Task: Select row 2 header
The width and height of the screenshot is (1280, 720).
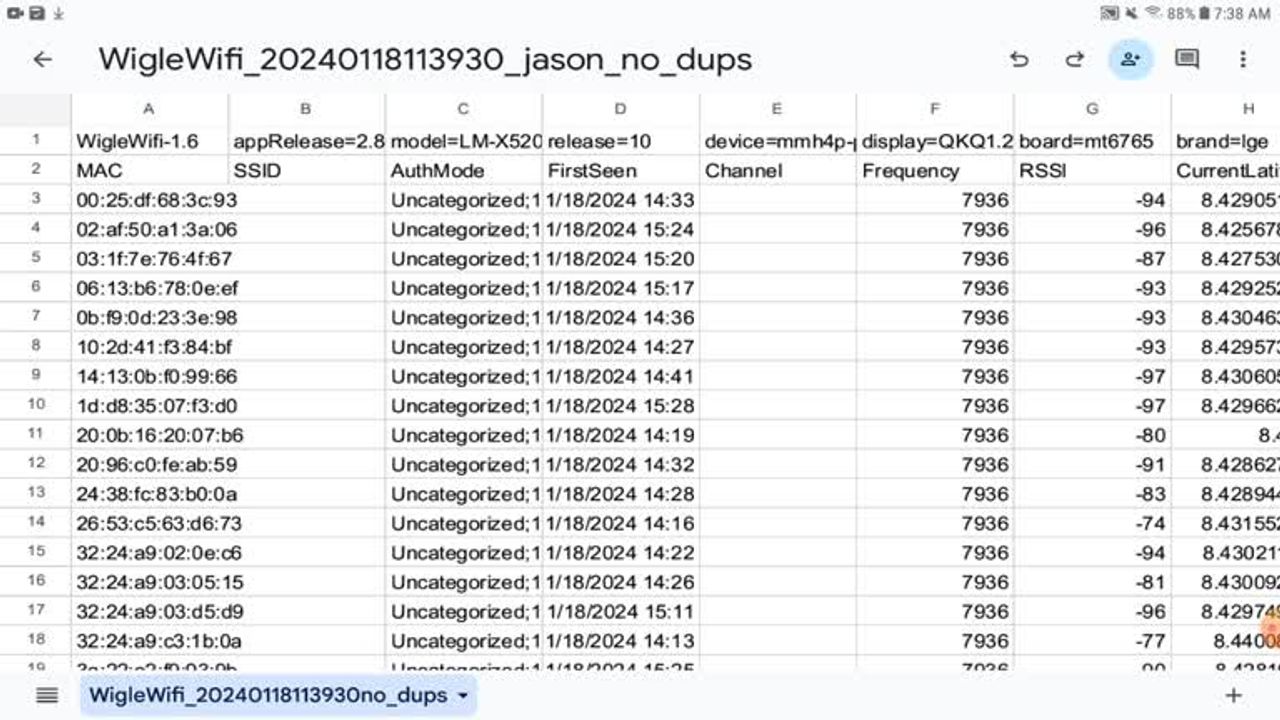Action: pos(36,170)
